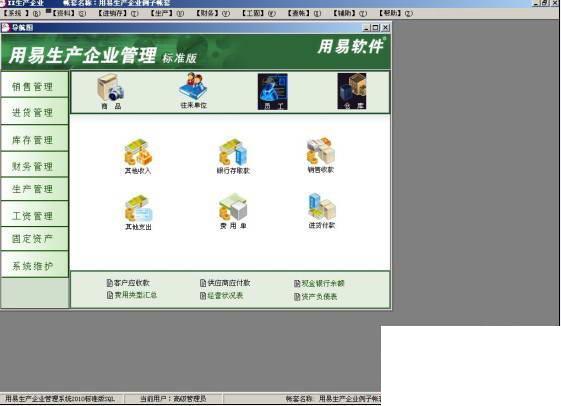Screen dimensions: 561x406
Task: Select 销售管理 in the sidebar
Action: 34,84
